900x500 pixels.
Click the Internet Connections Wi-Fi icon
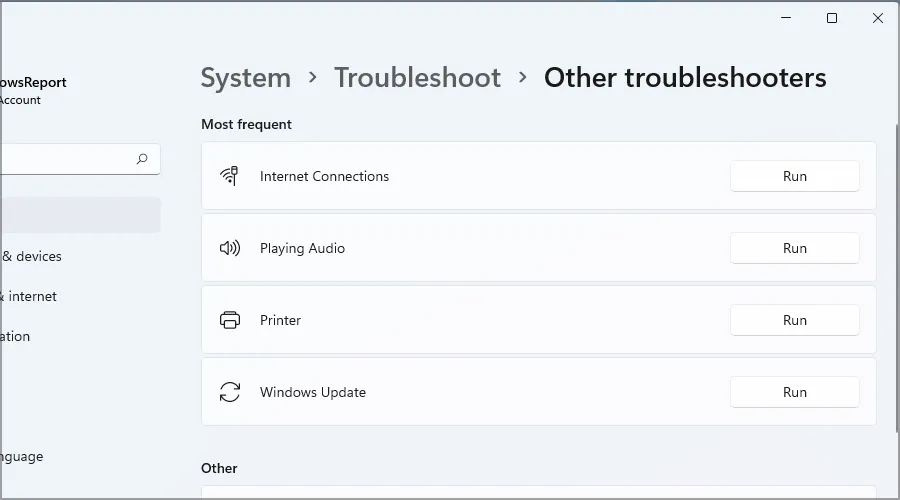coord(230,176)
